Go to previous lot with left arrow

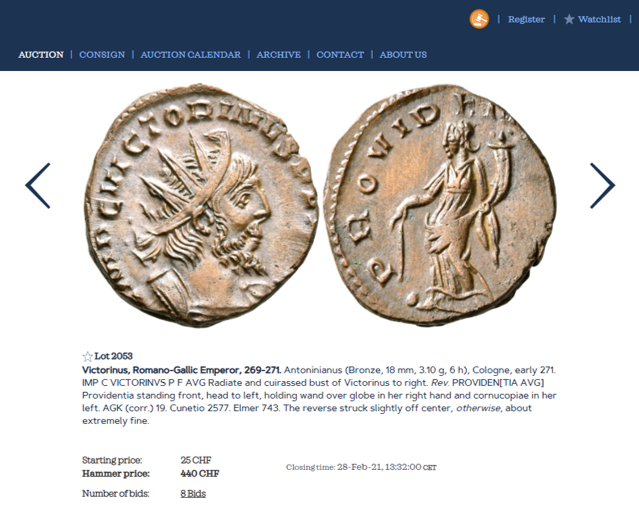click(x=38, y=186)
